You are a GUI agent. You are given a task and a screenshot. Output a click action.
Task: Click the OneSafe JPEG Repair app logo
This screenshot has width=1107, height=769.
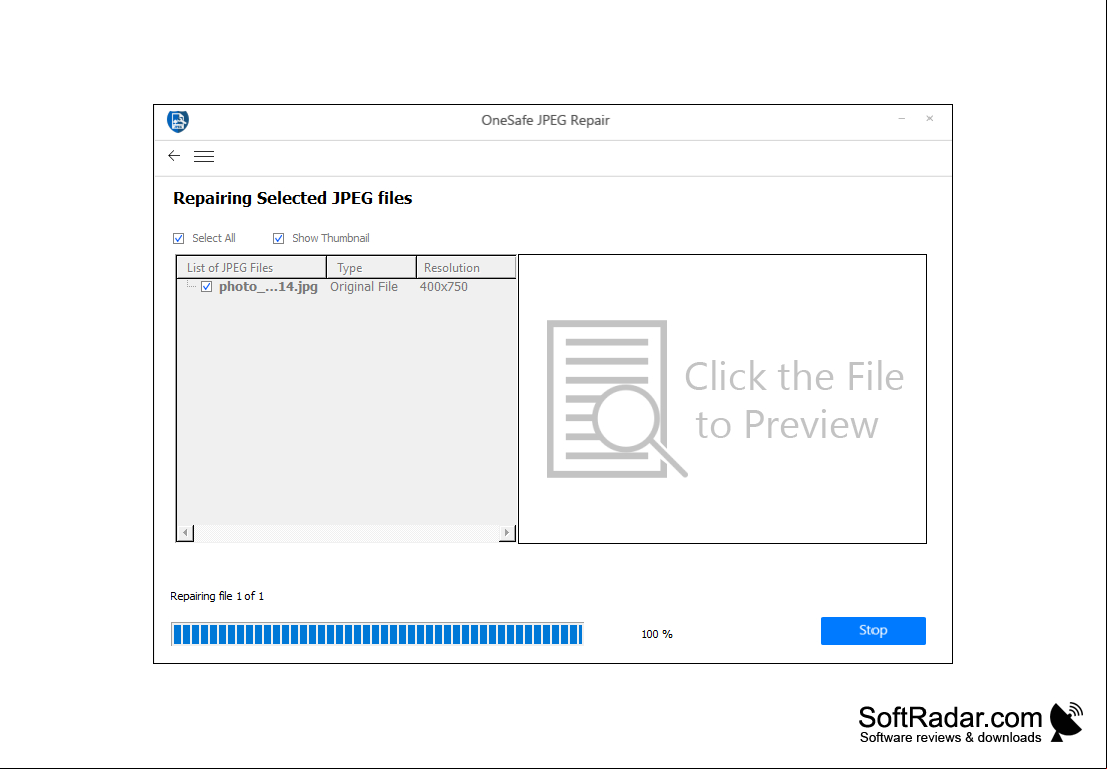[x=178, y=121]
